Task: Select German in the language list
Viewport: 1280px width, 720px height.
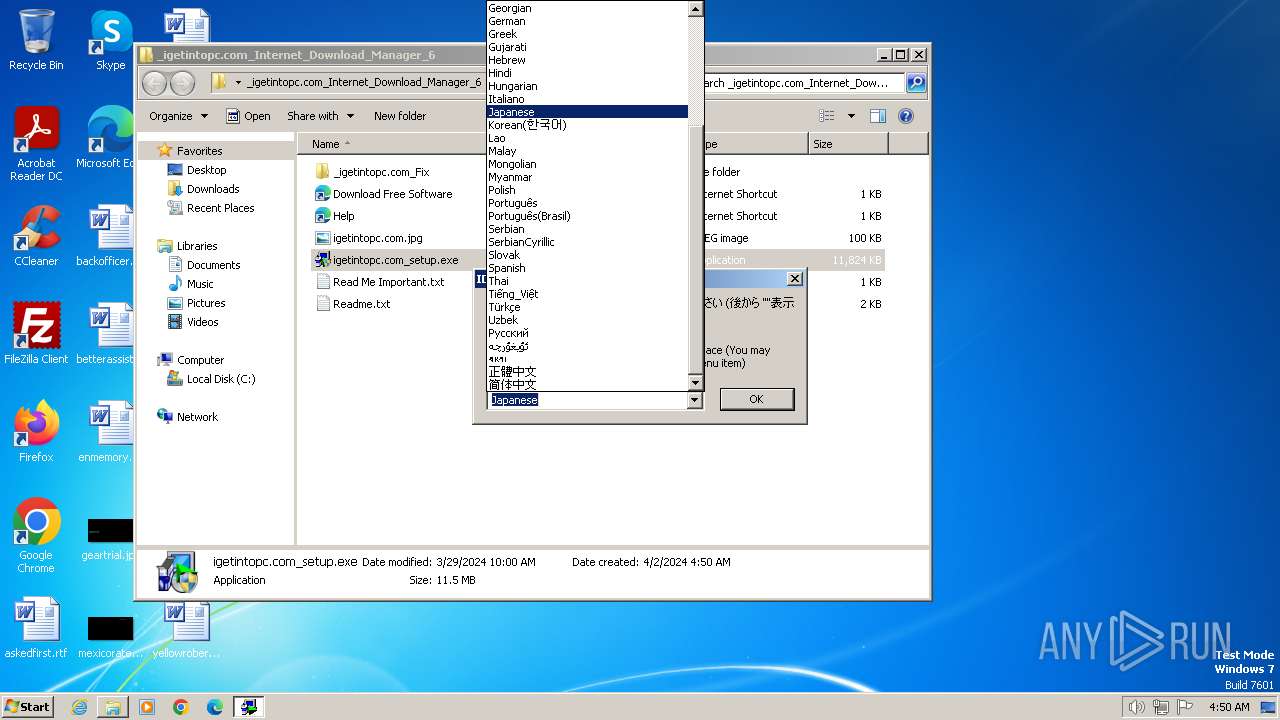Action: (x=588, y=21)
